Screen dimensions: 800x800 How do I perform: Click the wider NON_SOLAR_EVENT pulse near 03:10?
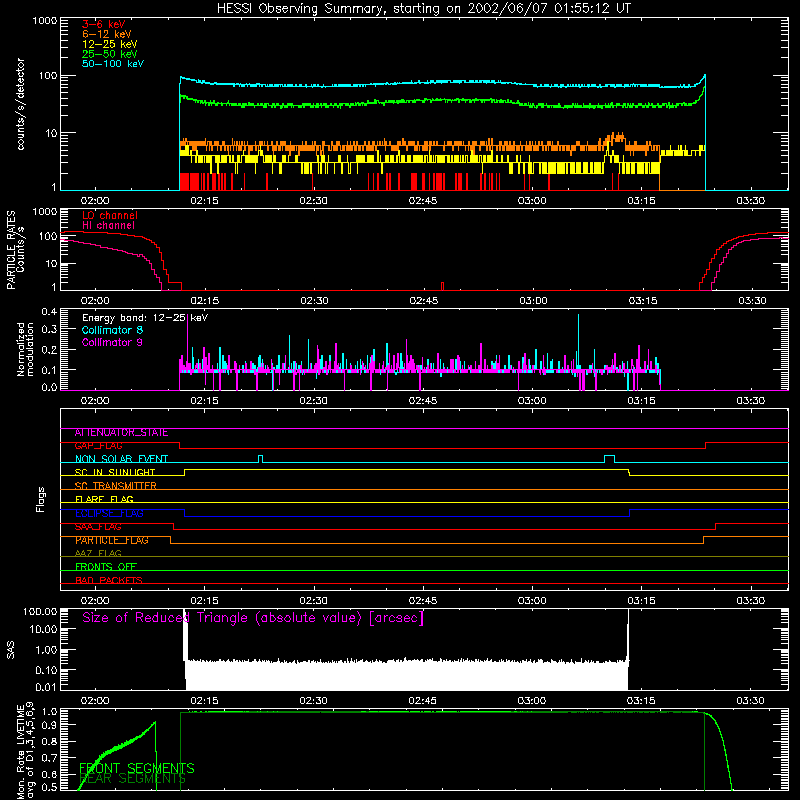609,459
